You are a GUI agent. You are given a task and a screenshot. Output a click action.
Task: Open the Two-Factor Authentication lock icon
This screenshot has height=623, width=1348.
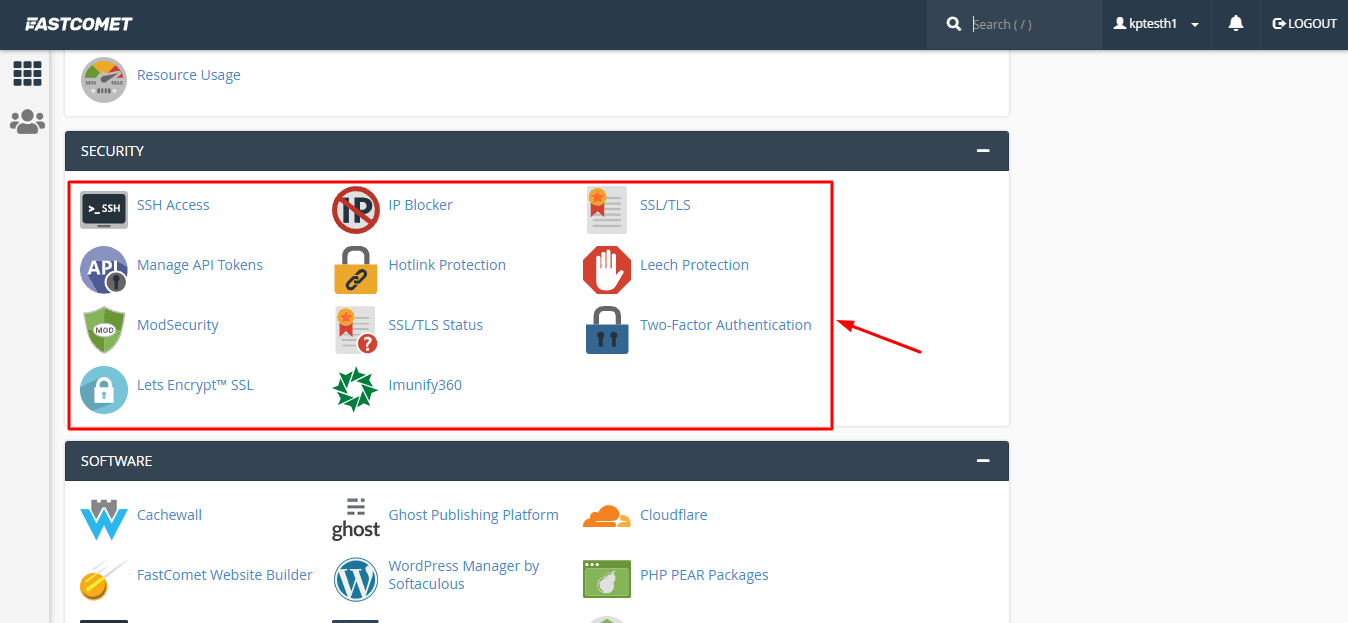coord(607,329)
